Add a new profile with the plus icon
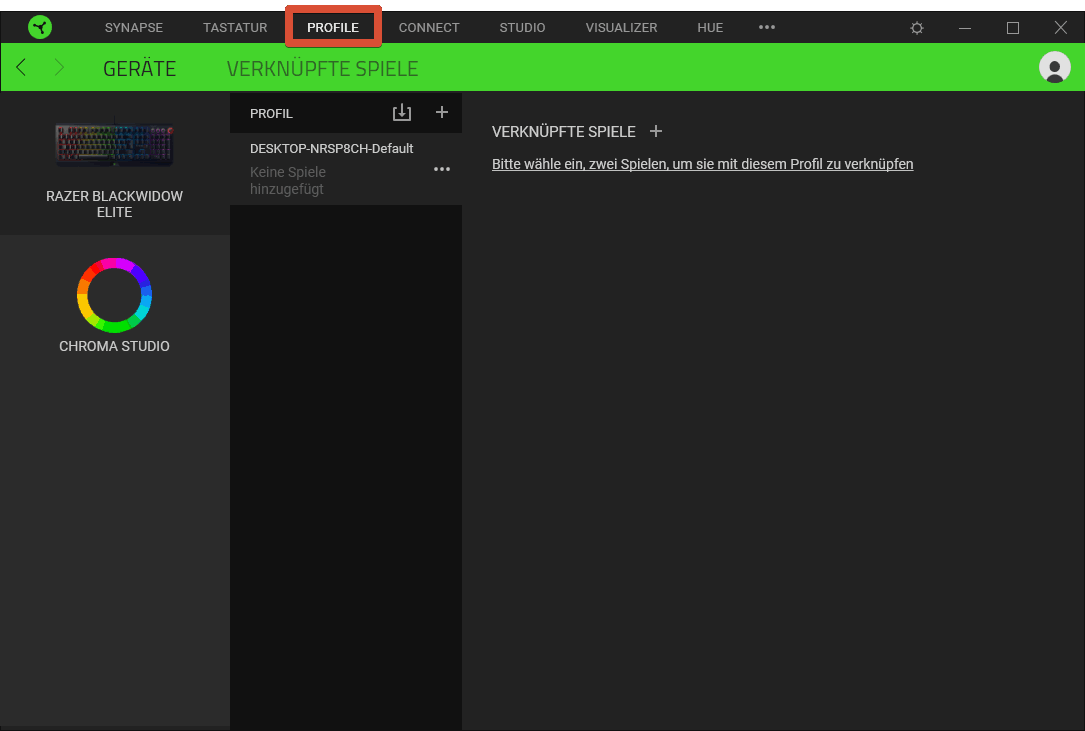The width and height of the screenshot is (1085, 731). (442, 112)
